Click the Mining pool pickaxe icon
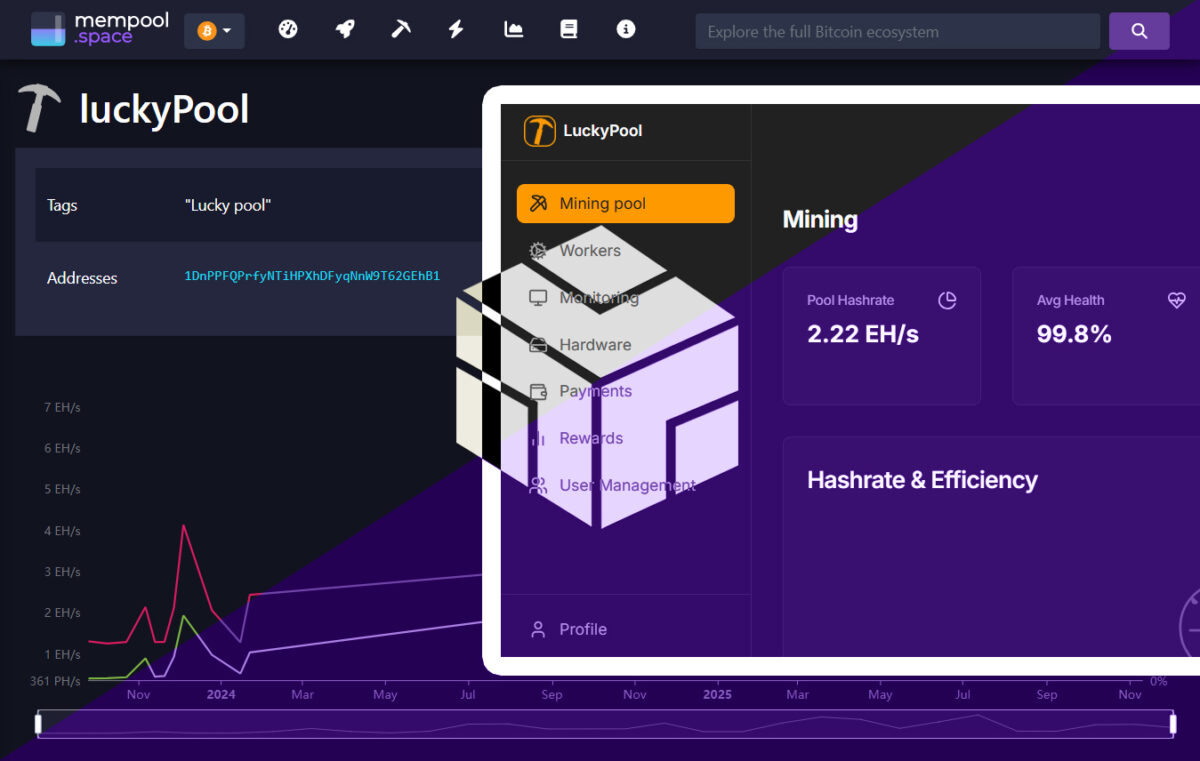Image resolution: width=1200 pixels, height=761 pixels. click(x=538, y=204)
